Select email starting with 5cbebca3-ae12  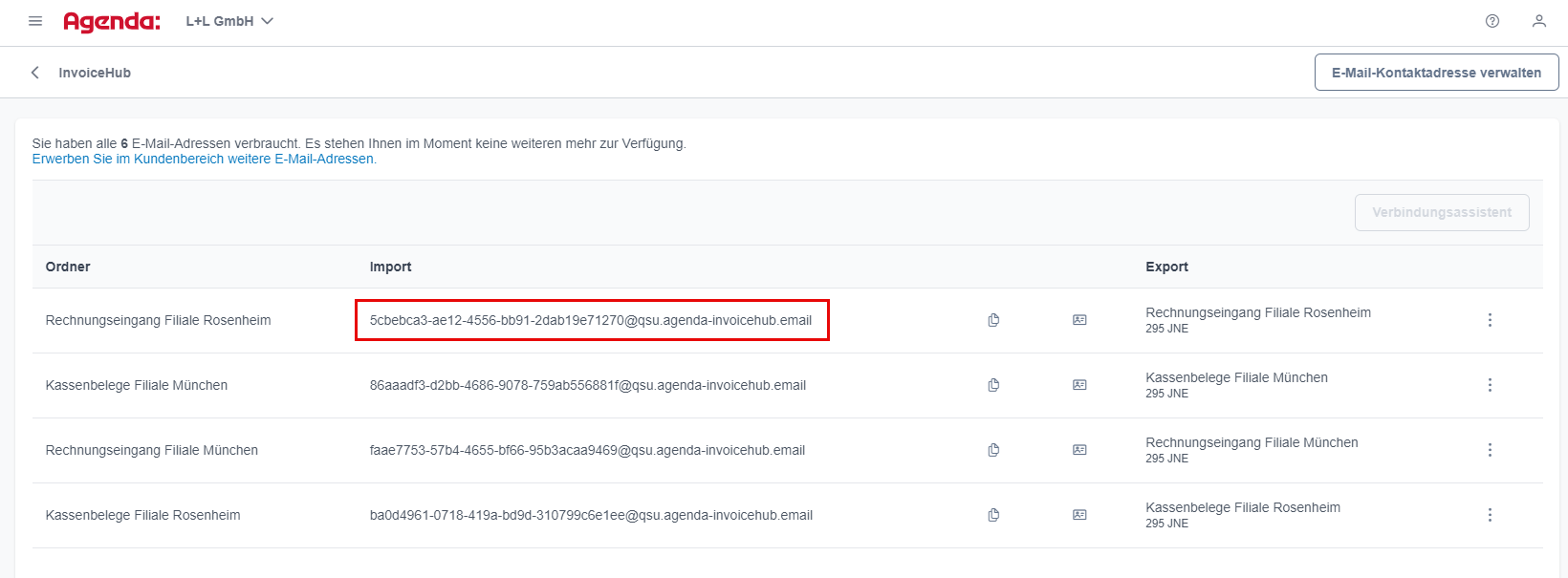(x=591, y=320)
